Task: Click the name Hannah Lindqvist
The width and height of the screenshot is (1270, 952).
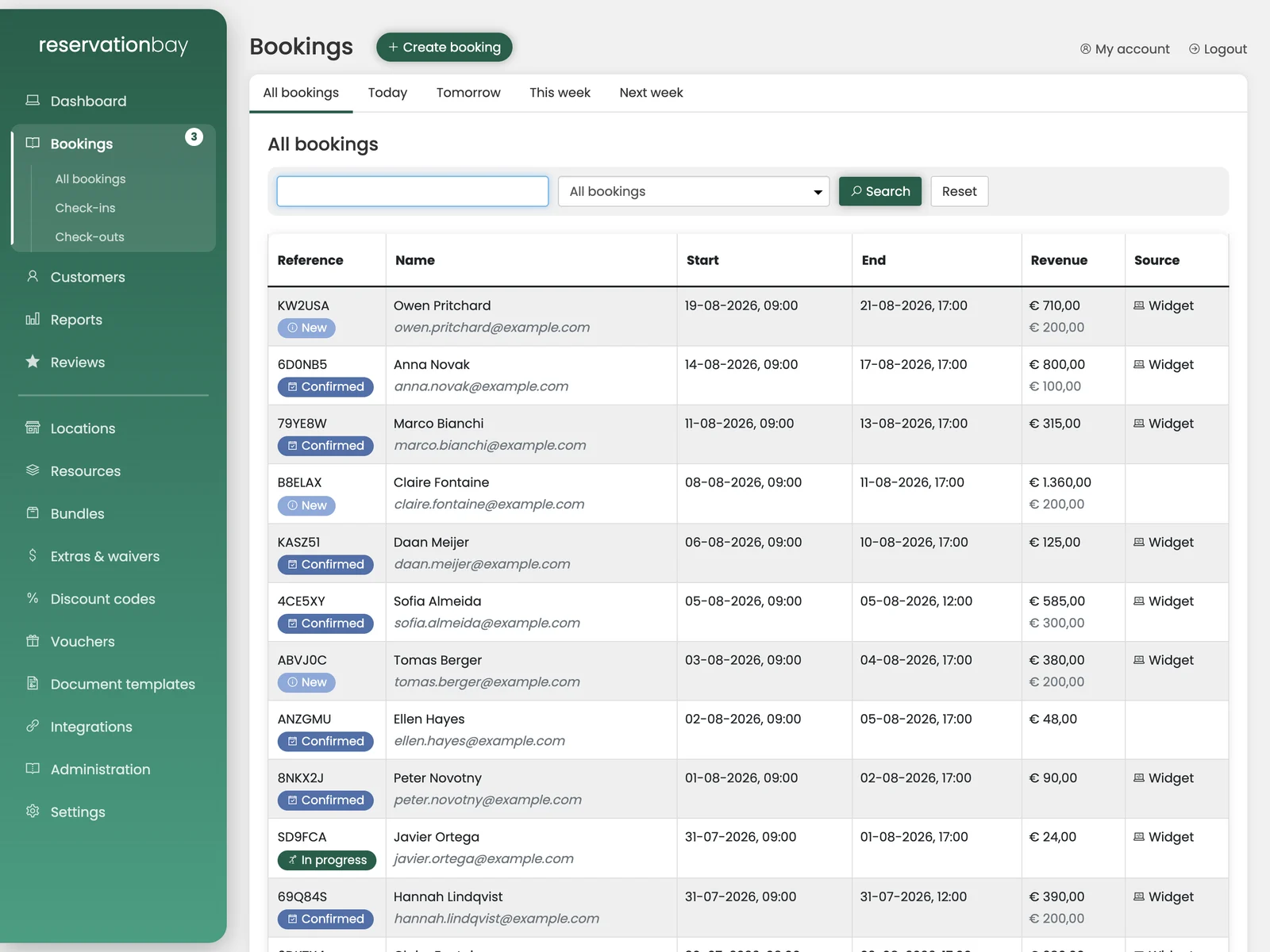Action: click(448, 896)
